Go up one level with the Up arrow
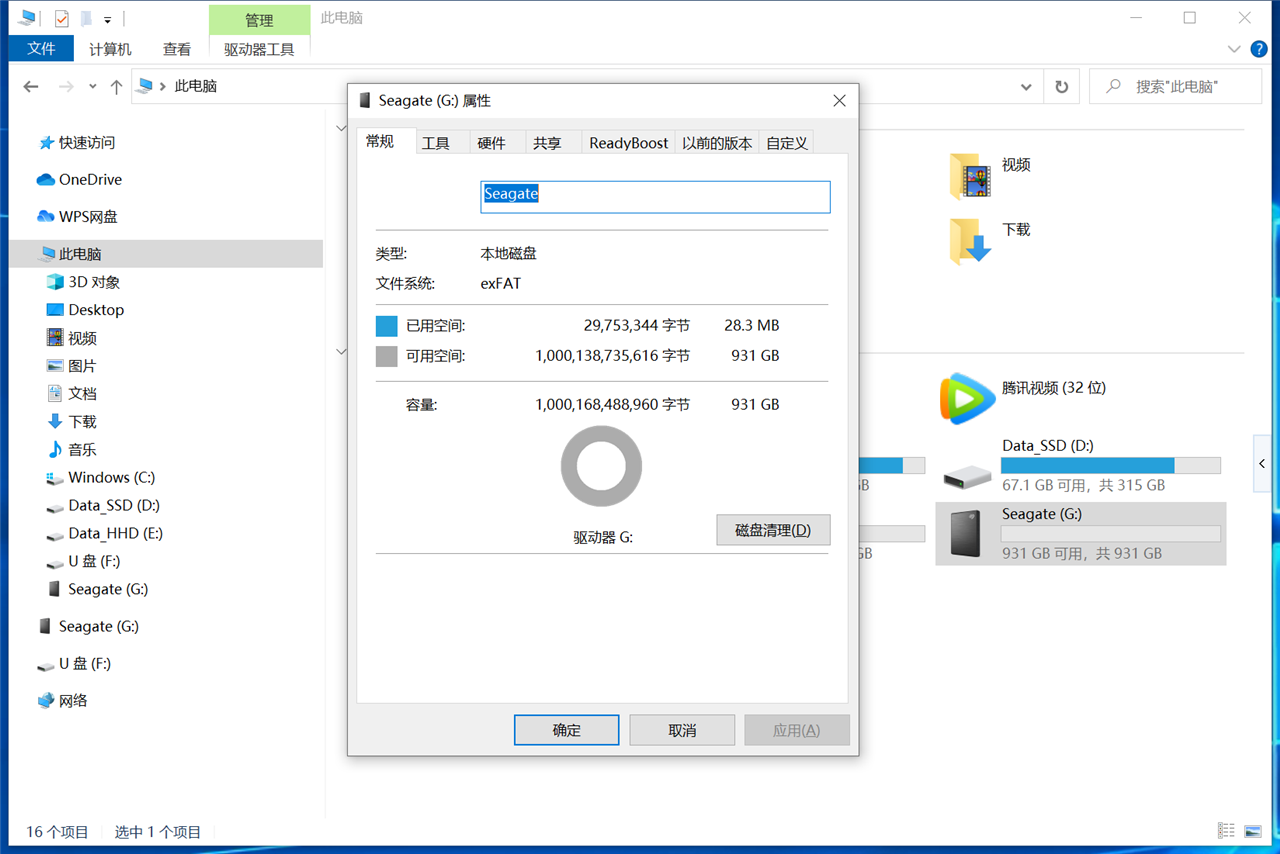 click(116, 87)
